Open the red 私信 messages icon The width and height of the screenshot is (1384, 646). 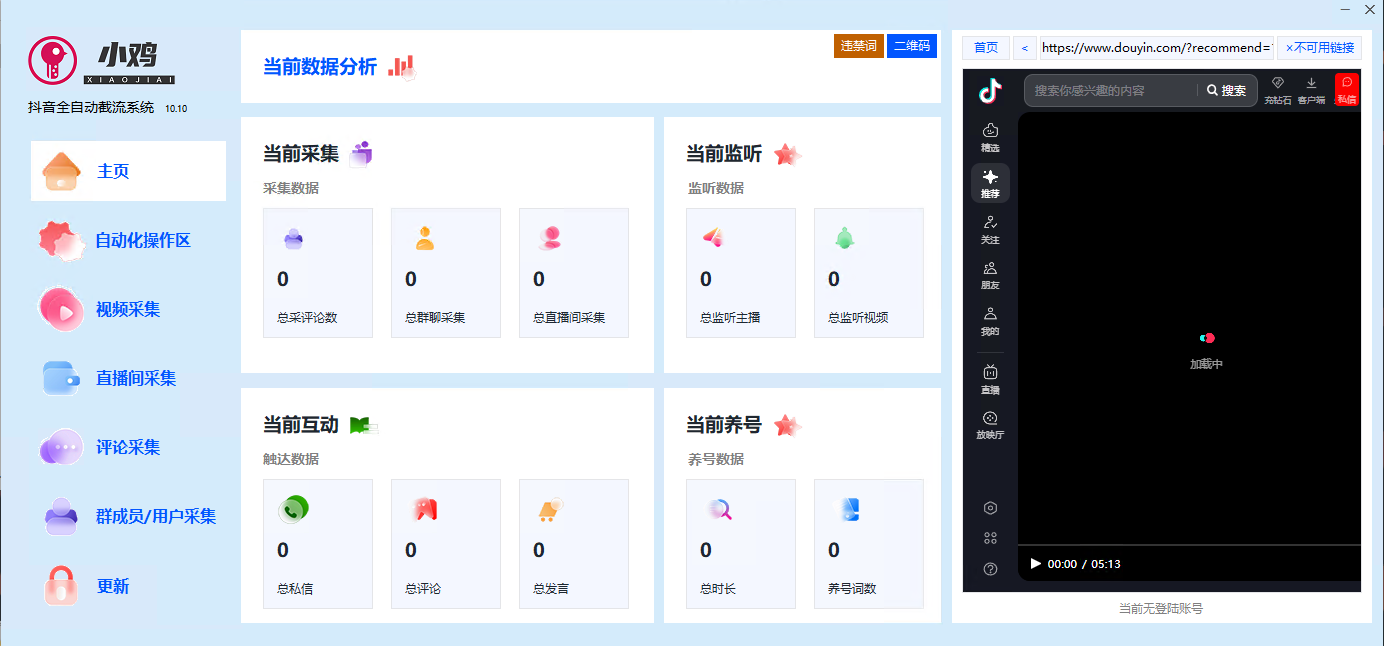(x=1347, y=88)
